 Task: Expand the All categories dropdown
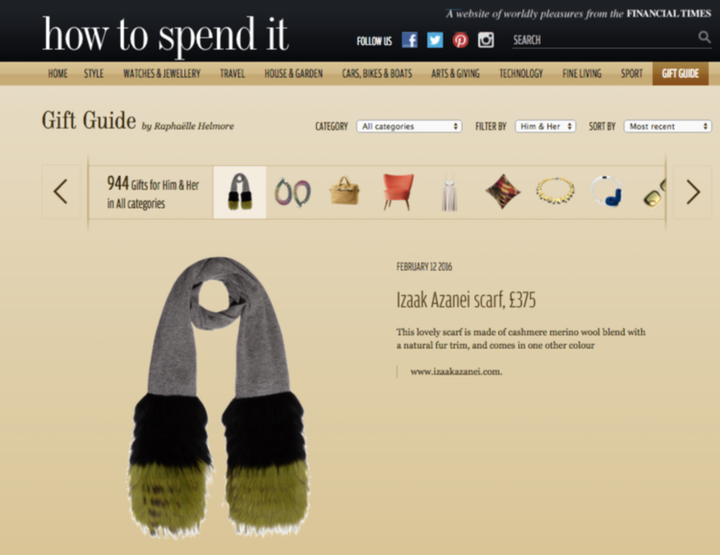[x=409, y=126]
